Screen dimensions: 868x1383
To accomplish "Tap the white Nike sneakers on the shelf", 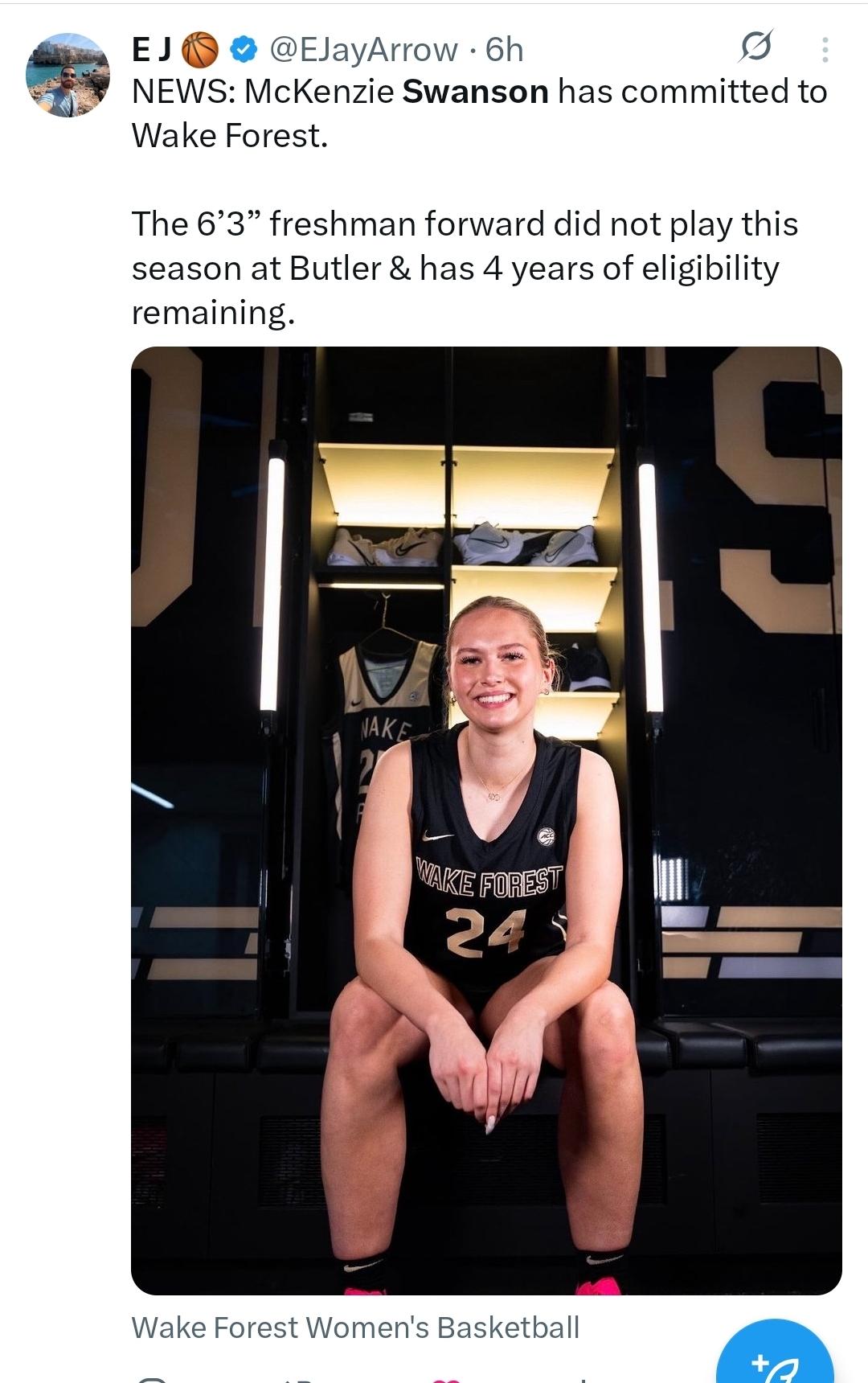I will click(384, 547).
